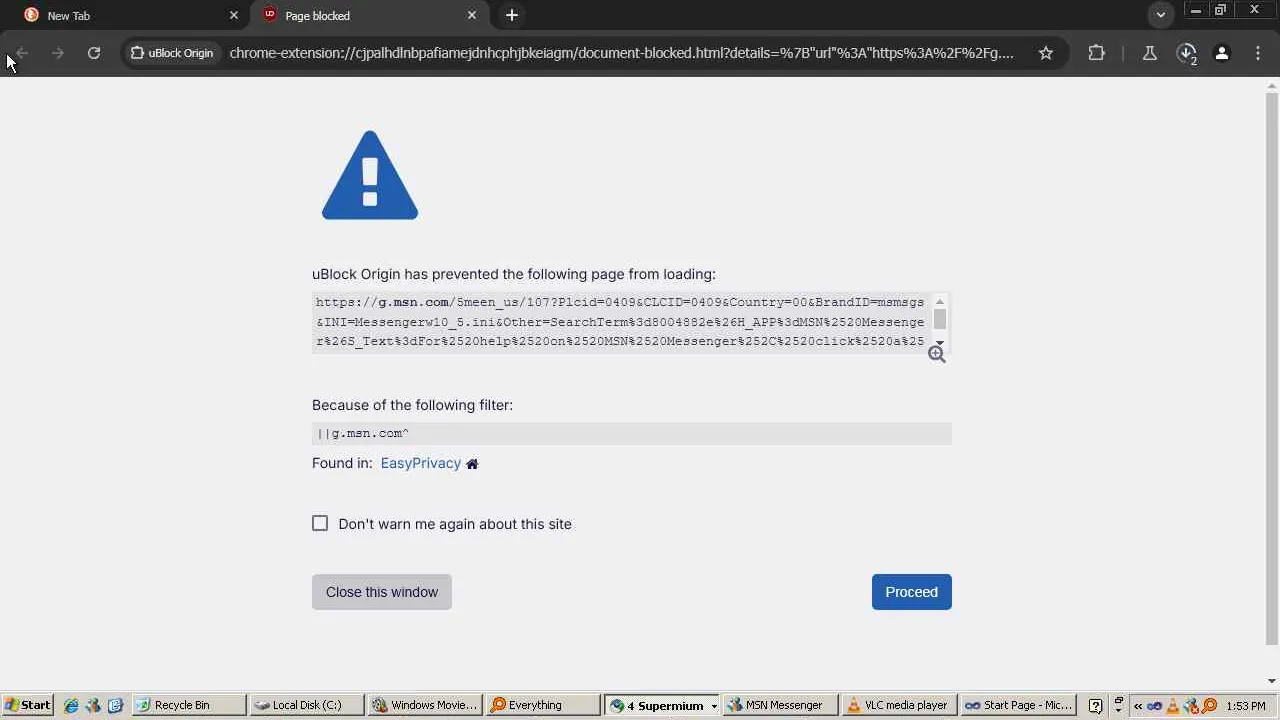The height and width of the screenshot is (720, 1280).
Task: Click Proceed to load the page
Action: (912, 592)
